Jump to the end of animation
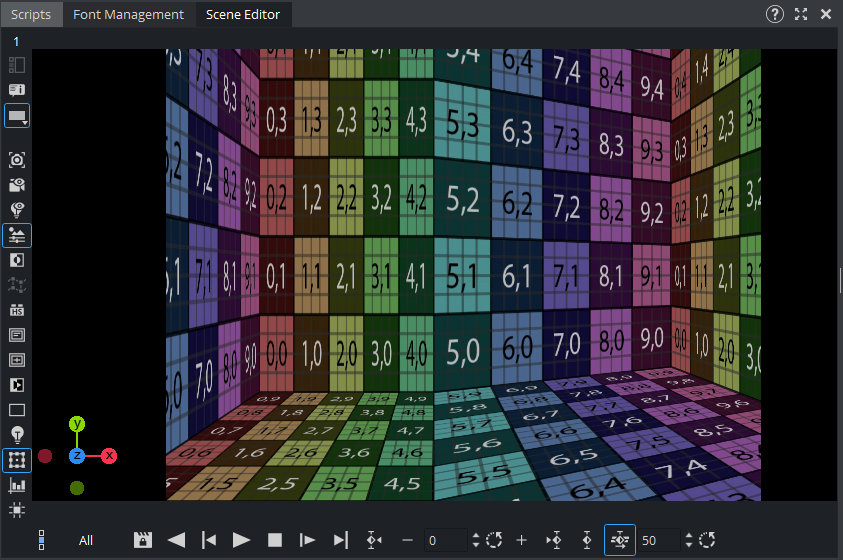This screenshot has height=560, width=843. pyautogui.click(x=340, y=540)
